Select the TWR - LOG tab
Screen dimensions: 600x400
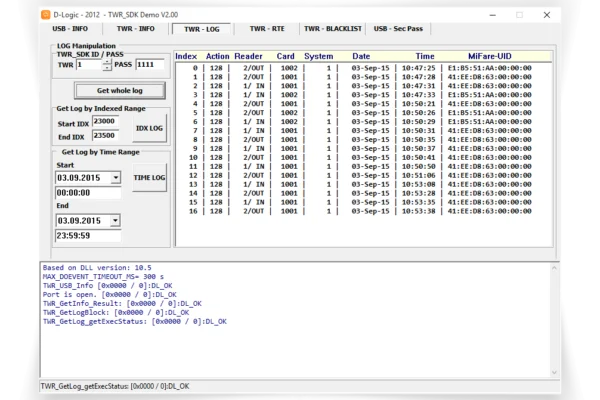tap(202, 29)
